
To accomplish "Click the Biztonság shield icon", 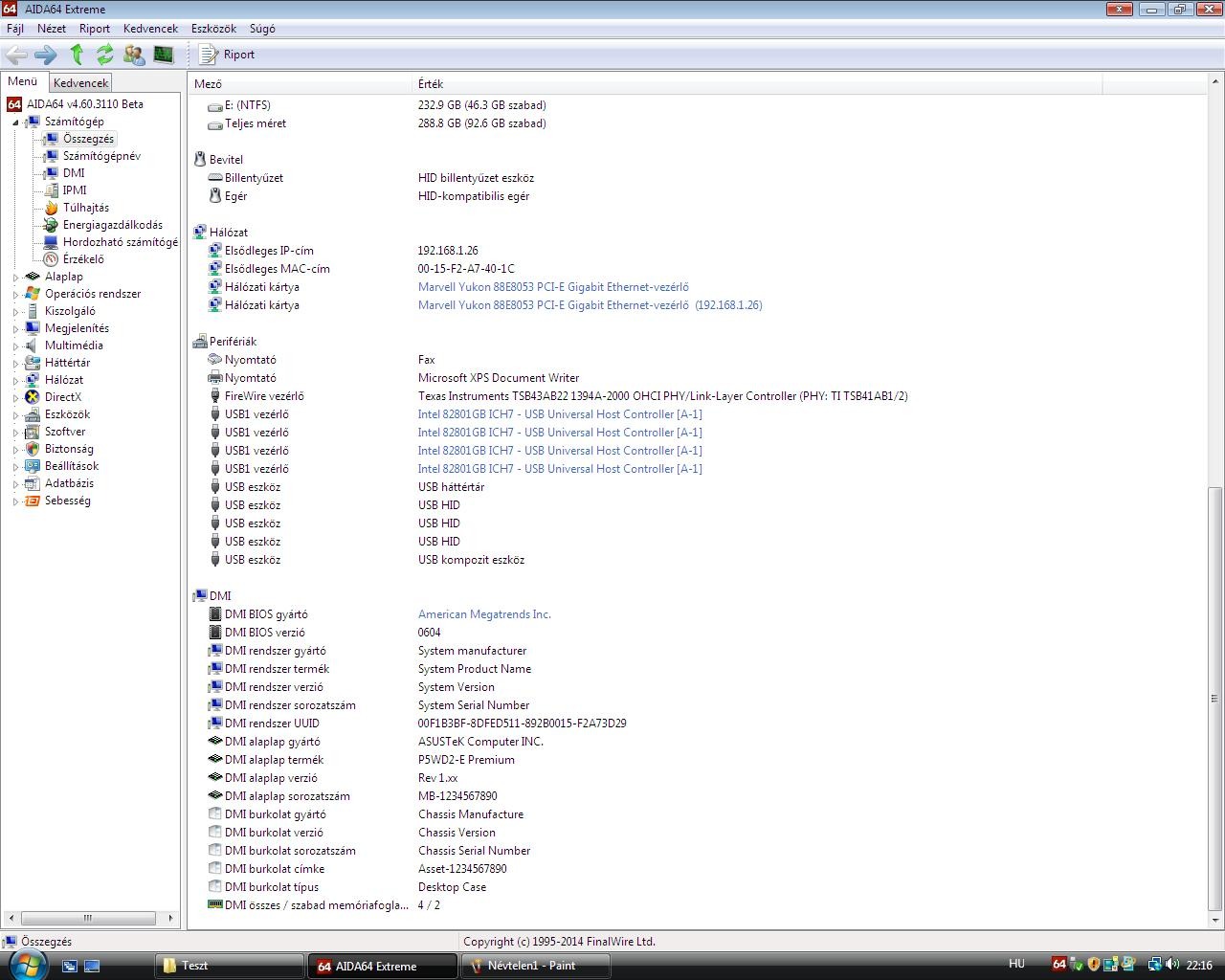I will pyautogui.click(x=33, y=449).
